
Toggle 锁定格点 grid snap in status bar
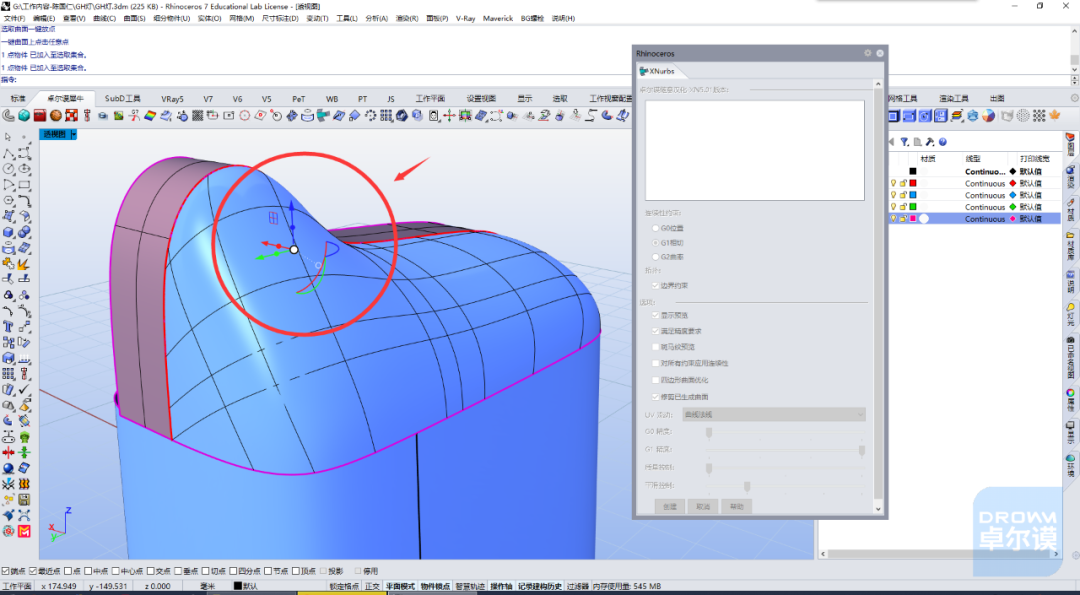344,587
